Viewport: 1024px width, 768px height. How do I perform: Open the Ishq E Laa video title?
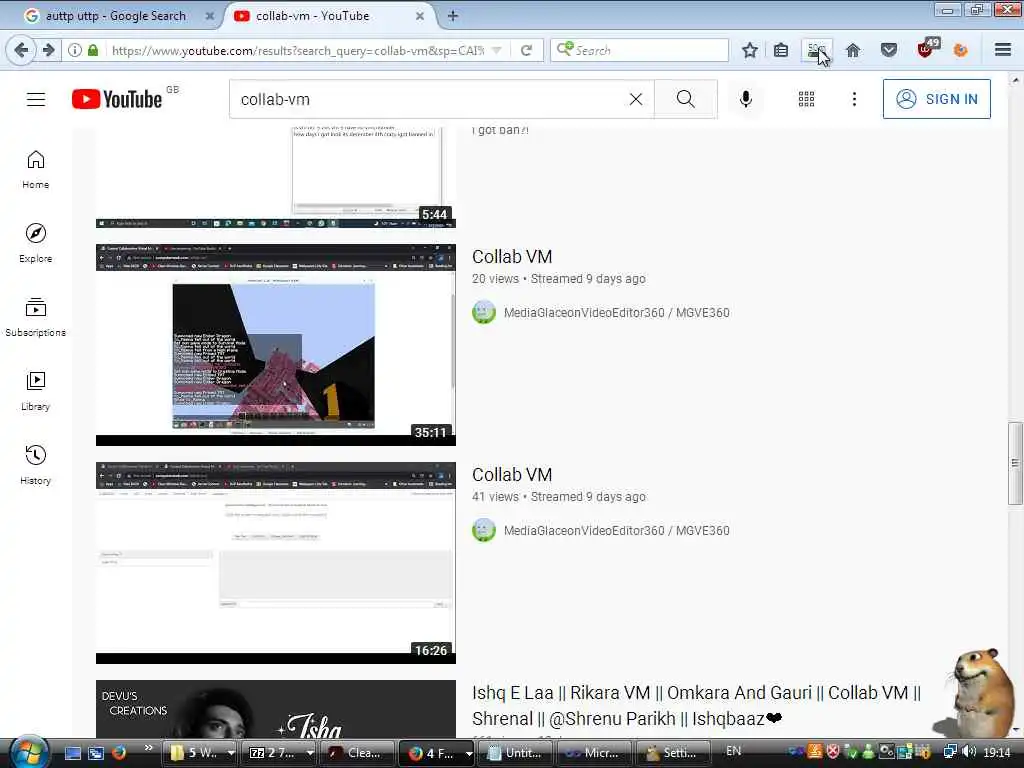click(x=696, y=705)
